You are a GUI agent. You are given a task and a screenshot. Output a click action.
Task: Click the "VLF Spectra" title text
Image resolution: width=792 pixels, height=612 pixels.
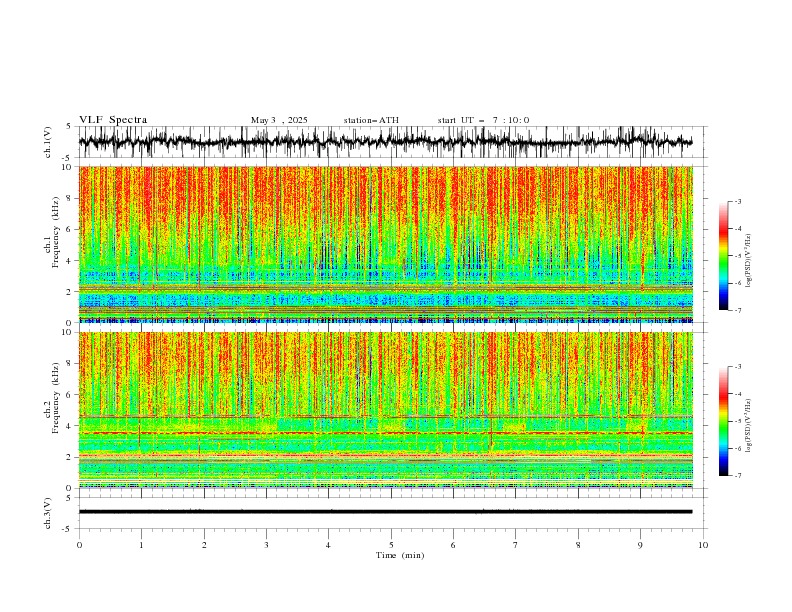coord(113,120)
